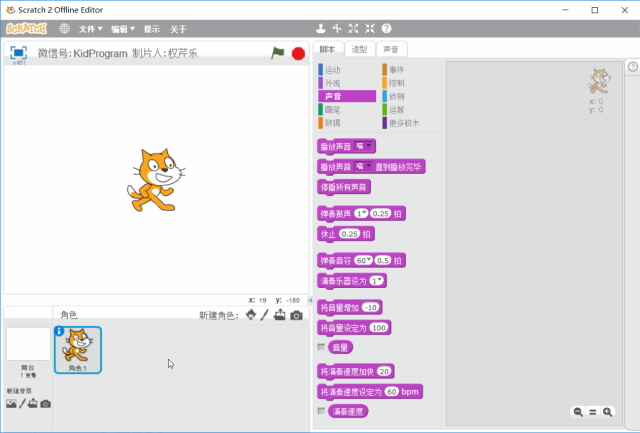Zoom in the scripts area
This screenshot has height=433, width=640.
click(x=608, y=411)
